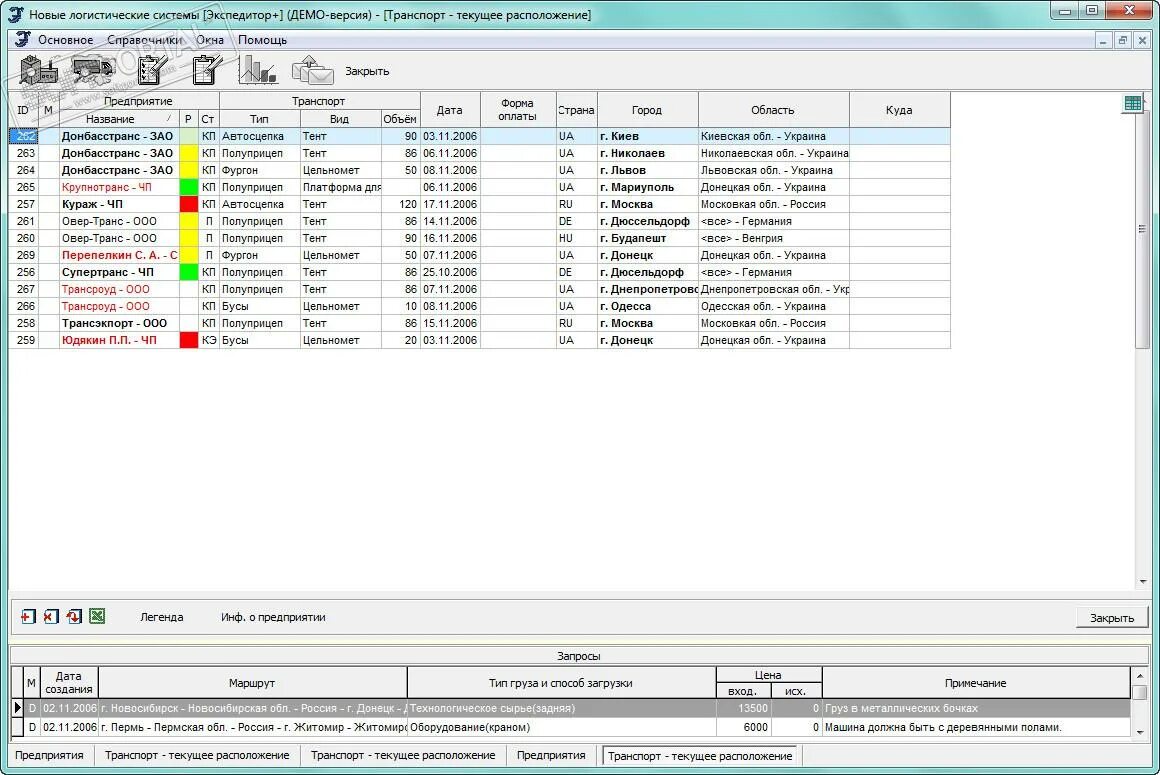Open the transport truck toolbar icon
This screenshot has height=775, width=1160.
[x=92, y=71]
